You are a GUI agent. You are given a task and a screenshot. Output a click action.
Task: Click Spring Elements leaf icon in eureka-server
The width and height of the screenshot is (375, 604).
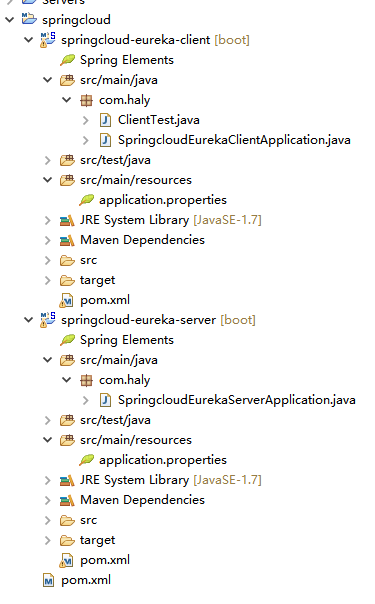tap(67, 340)
